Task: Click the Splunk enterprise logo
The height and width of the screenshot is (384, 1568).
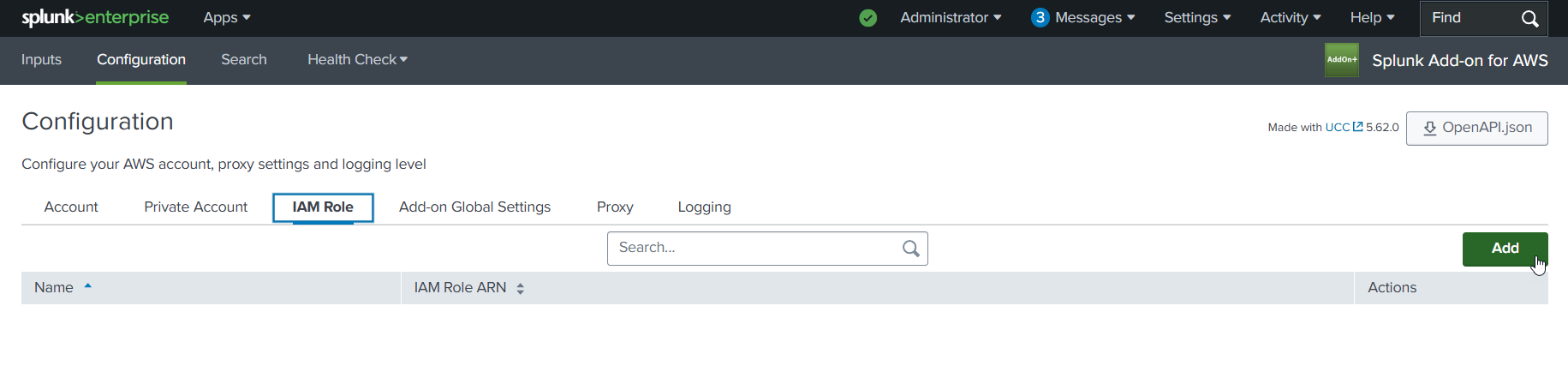Action: coord(95,18)
